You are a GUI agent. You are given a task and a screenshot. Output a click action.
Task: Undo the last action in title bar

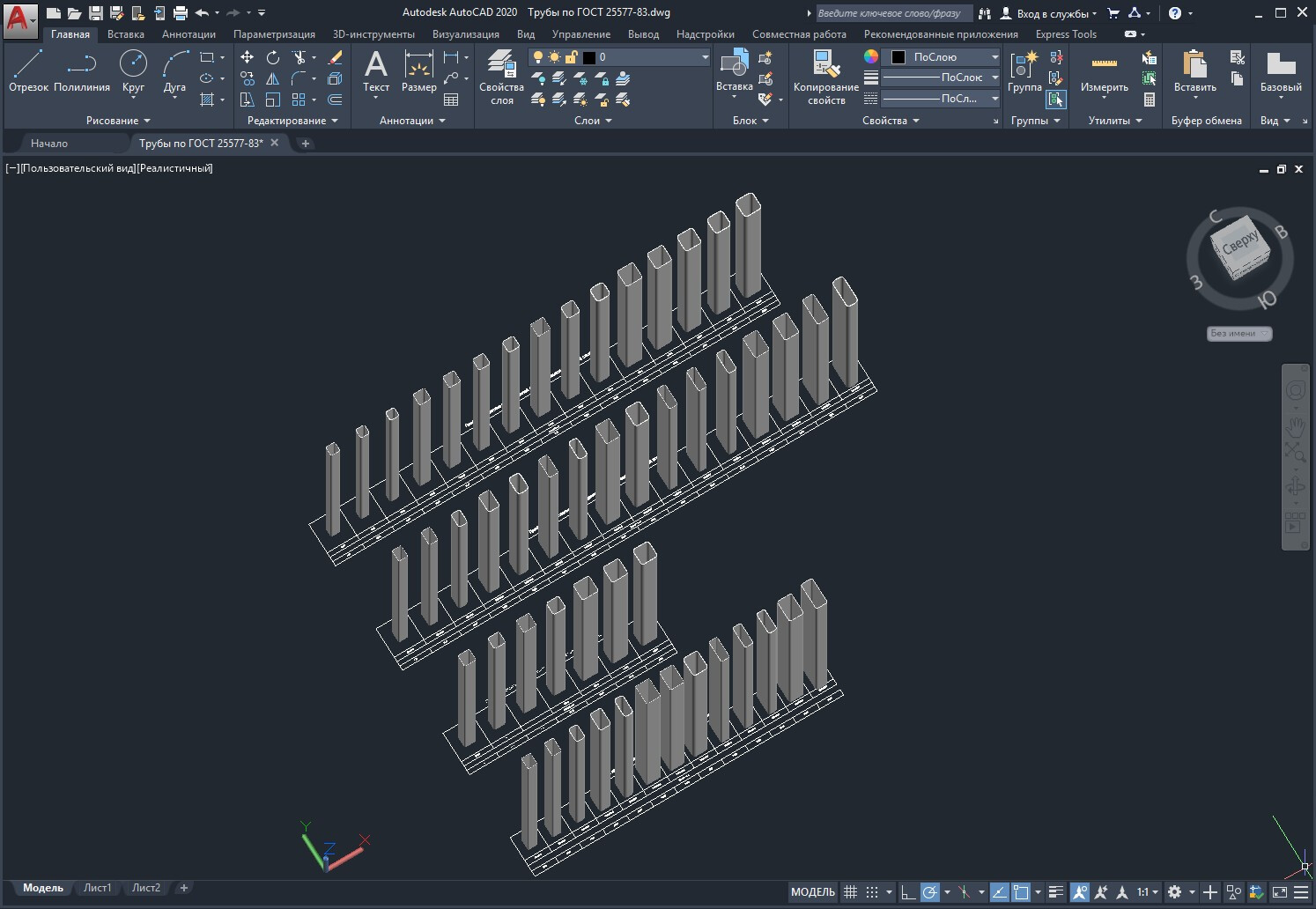pyautogui.click(x=202, y=13)
